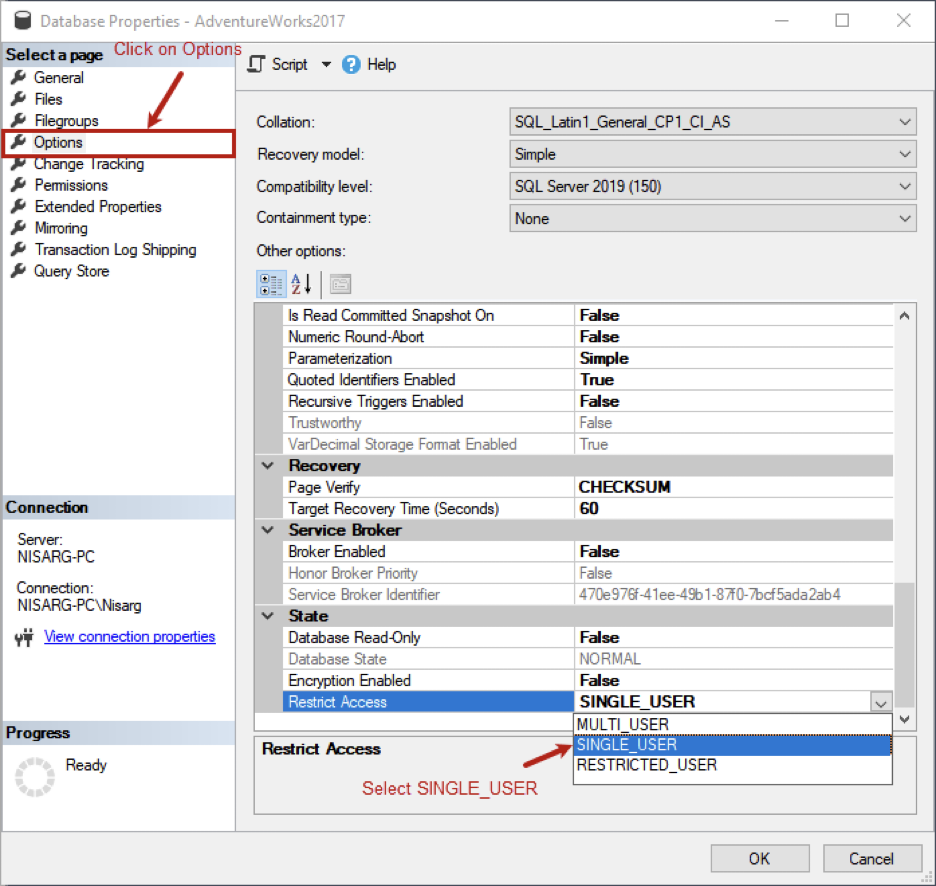Collapse the Service Broker section
The height and width of the screenshot is (886, 936).
(267, 530)
